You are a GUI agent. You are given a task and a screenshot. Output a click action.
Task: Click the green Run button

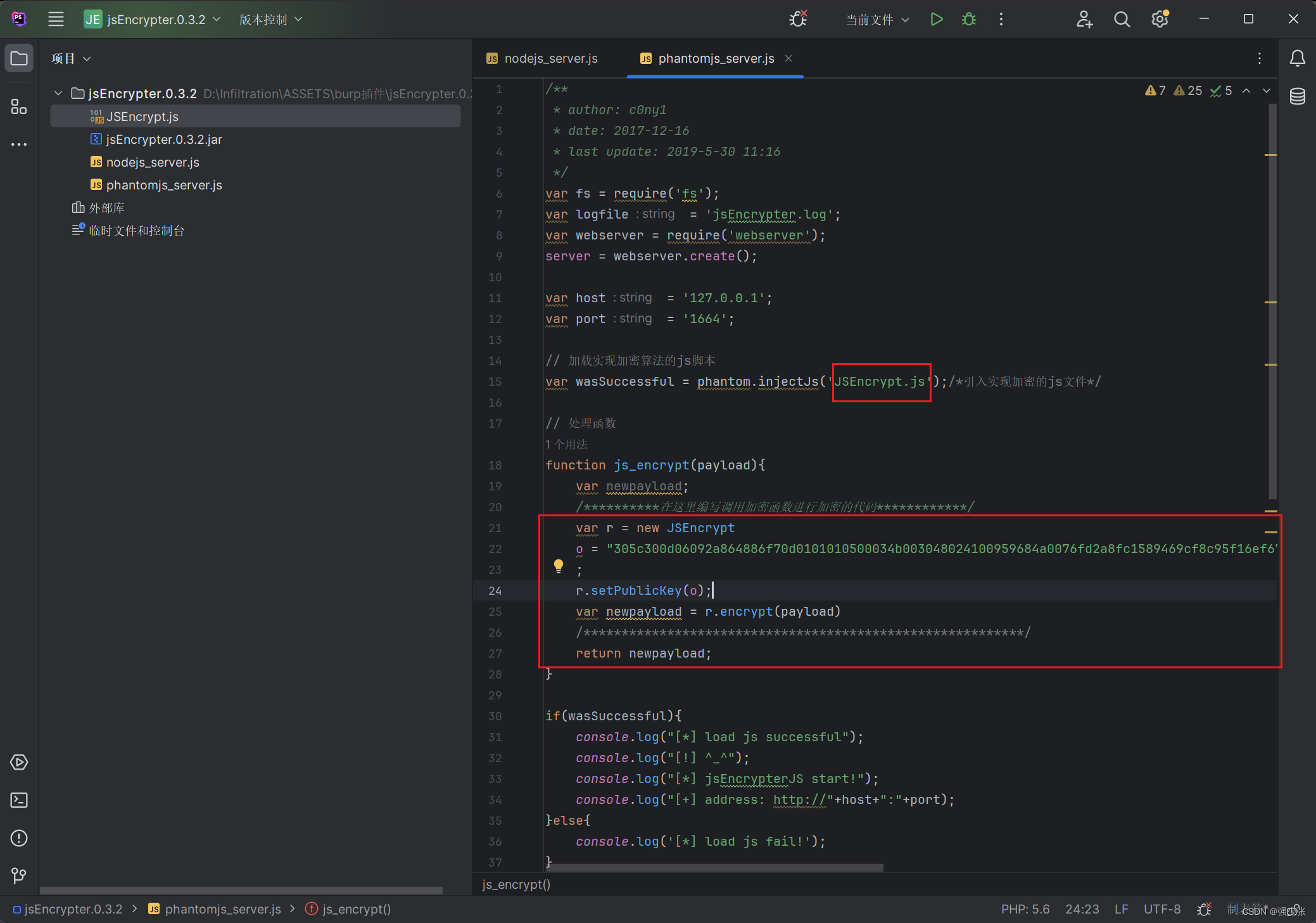pyautogui.click(x=936, y=19)
